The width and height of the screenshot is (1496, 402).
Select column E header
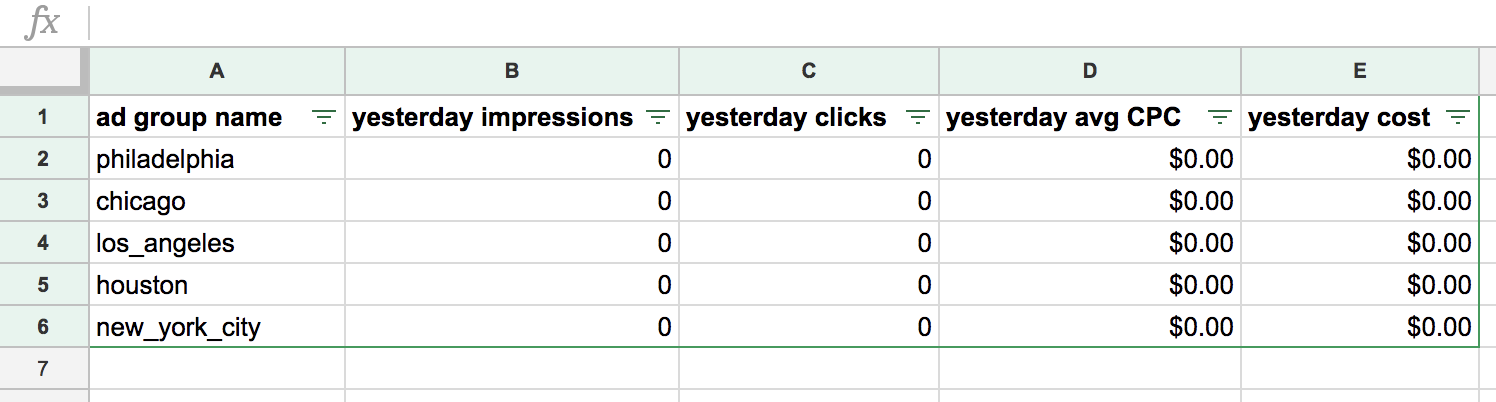tap(1359, 71)
